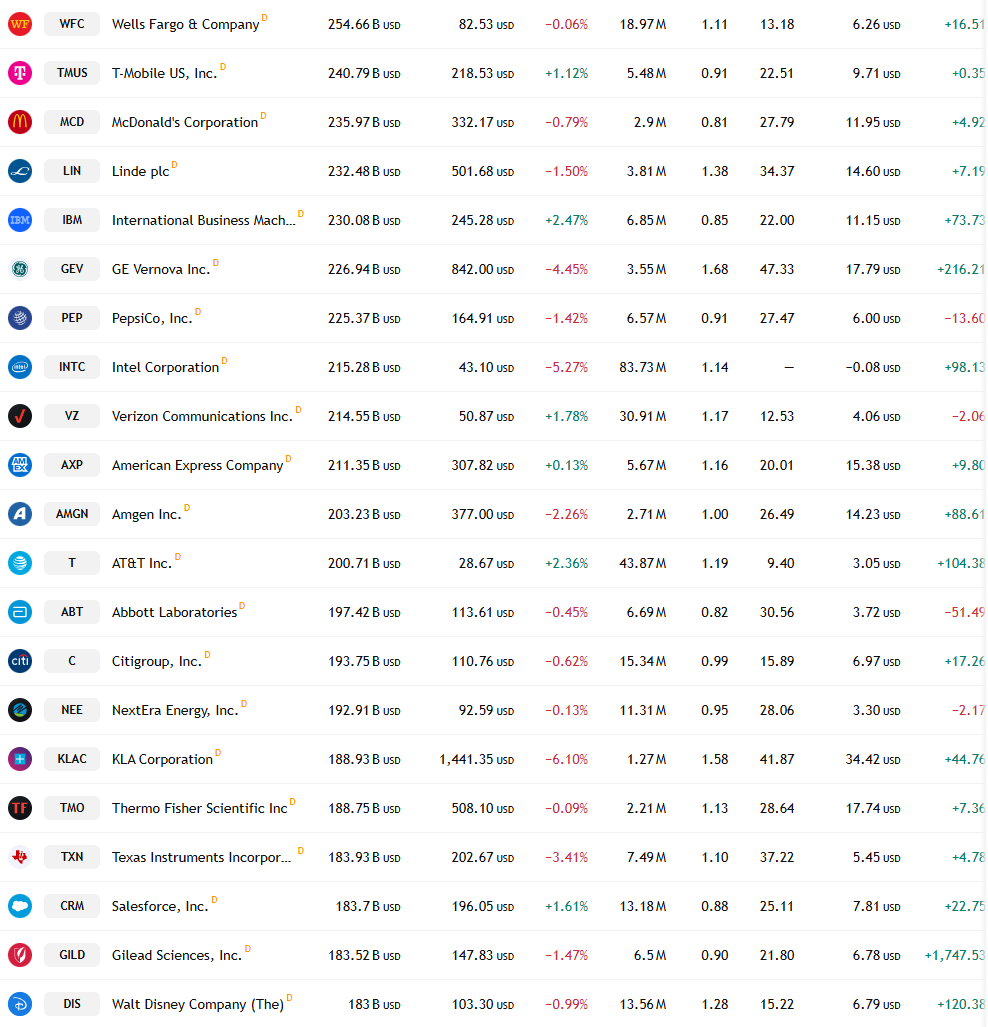The width and height of the screenshot is (988, 1027).
Task: Click volume 83.73 M in Intel row
Action: coord(643,367)
